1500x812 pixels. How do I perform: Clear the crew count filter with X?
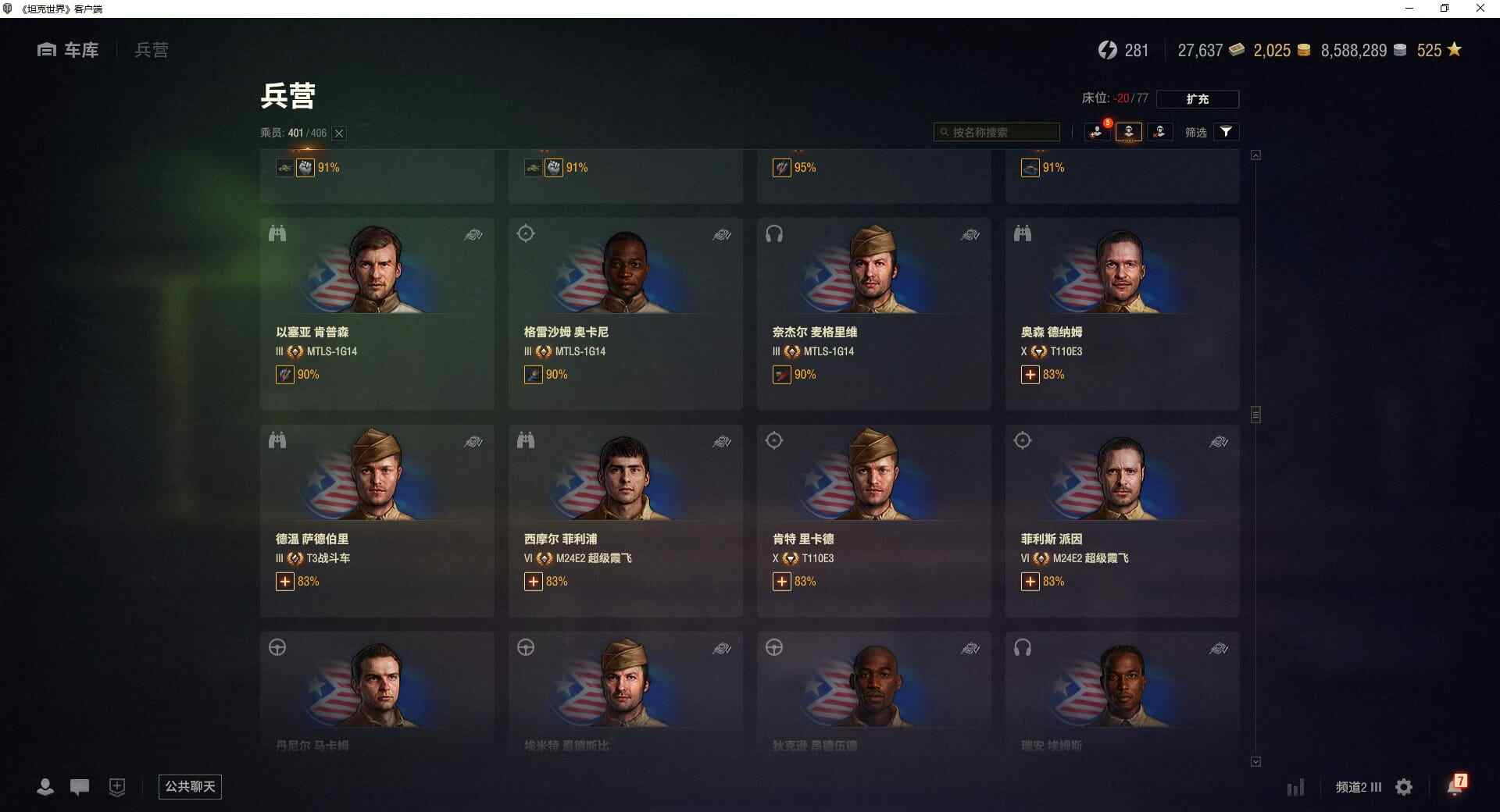point(339,134)
